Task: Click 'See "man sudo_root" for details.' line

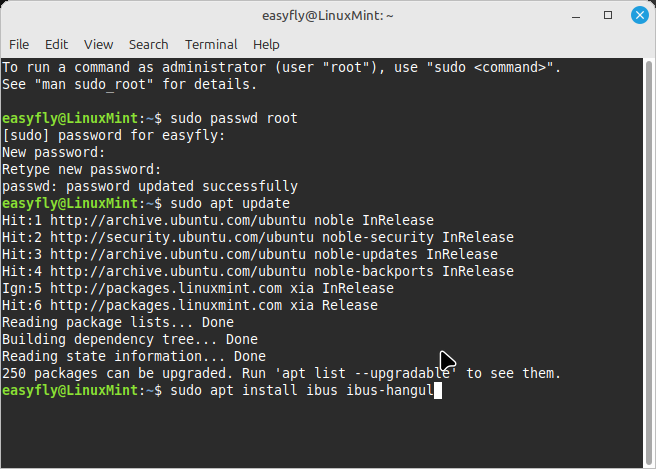Action: tap(130, 85)
